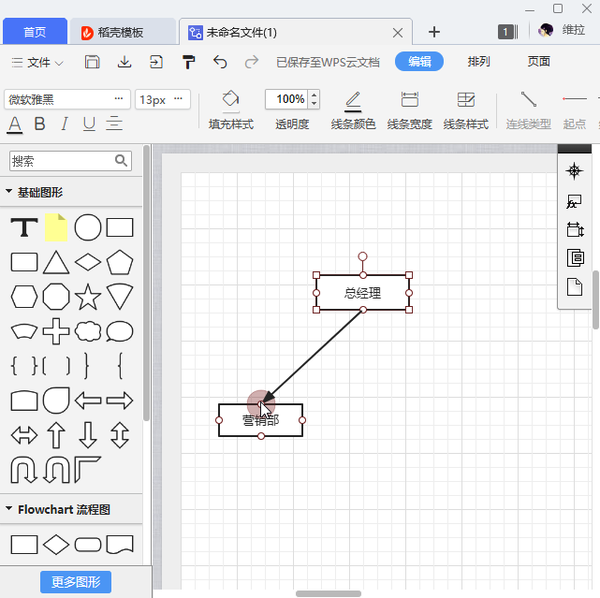Select the text T shape tool
Viewport: 600px width, 598px height.
point(24,227)
